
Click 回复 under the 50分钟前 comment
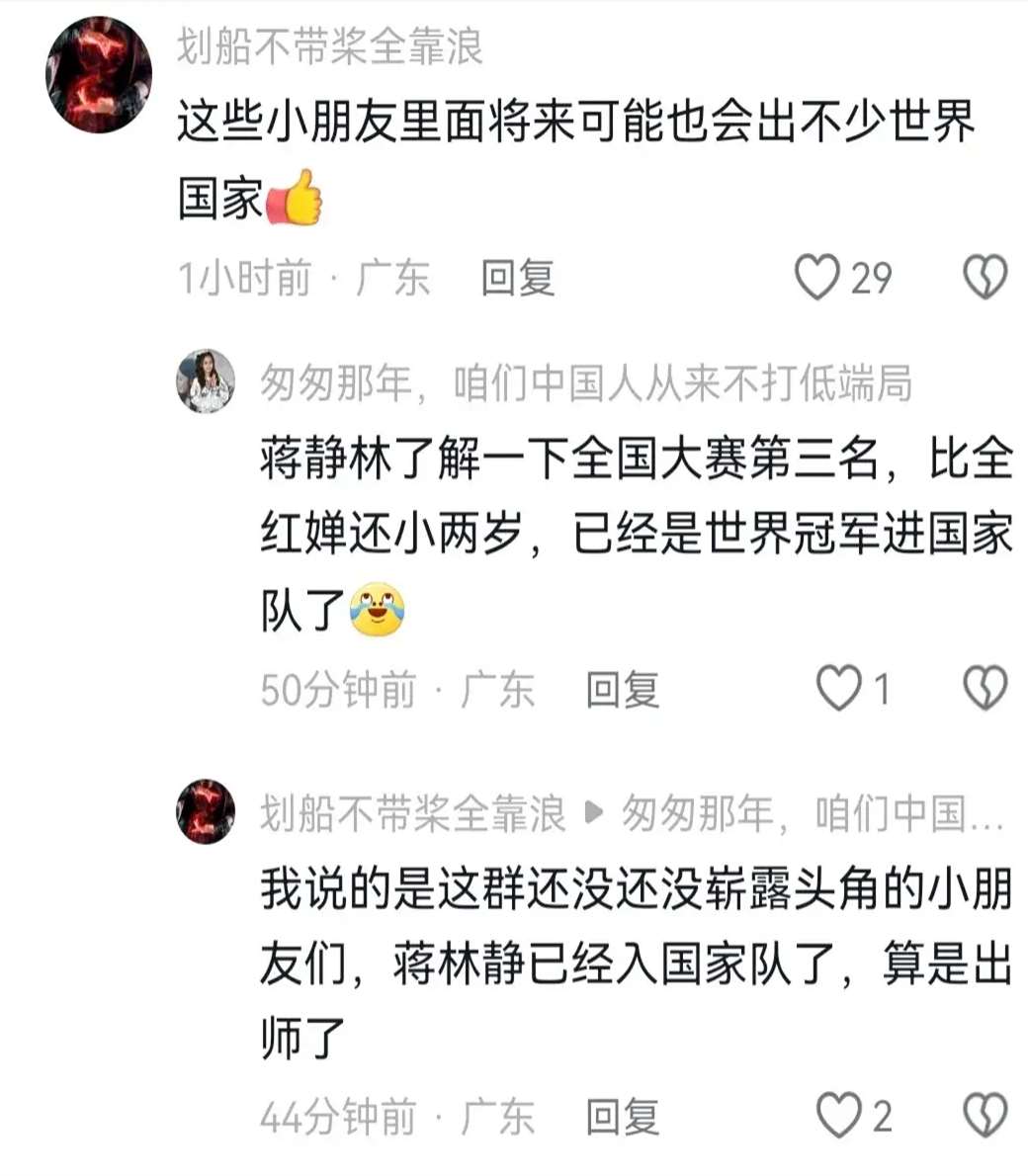coord(623,689)
